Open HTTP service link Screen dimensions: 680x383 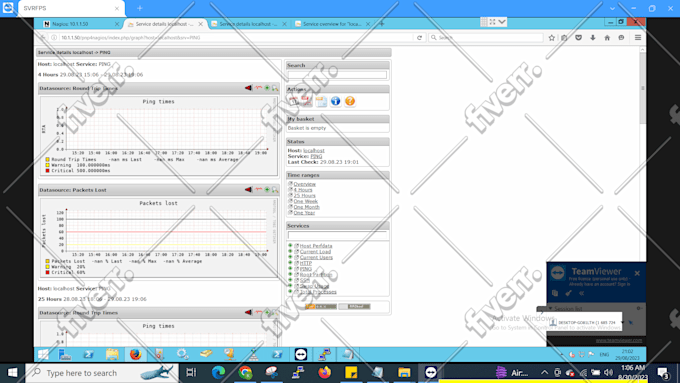coord(306,263)
